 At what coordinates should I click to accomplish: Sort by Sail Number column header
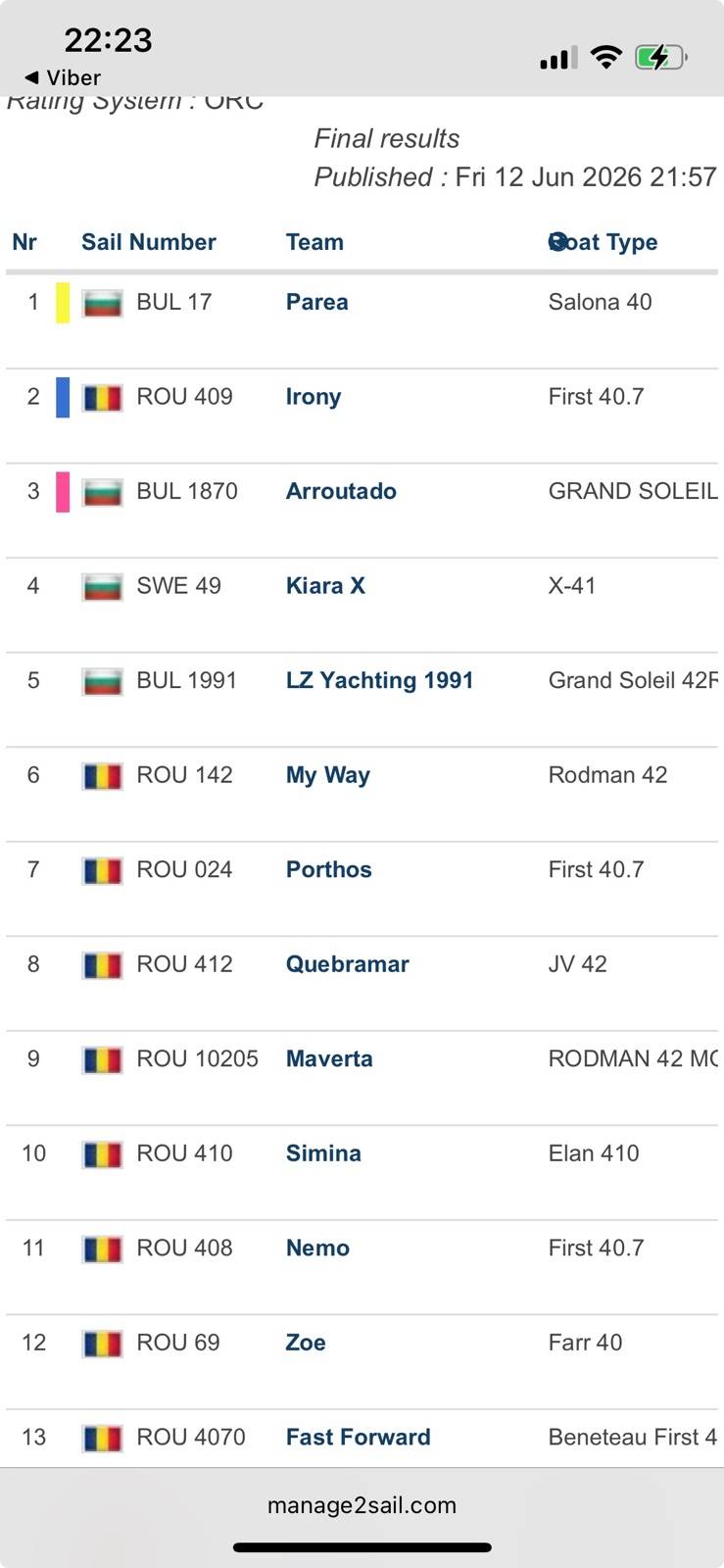point(149,242)
